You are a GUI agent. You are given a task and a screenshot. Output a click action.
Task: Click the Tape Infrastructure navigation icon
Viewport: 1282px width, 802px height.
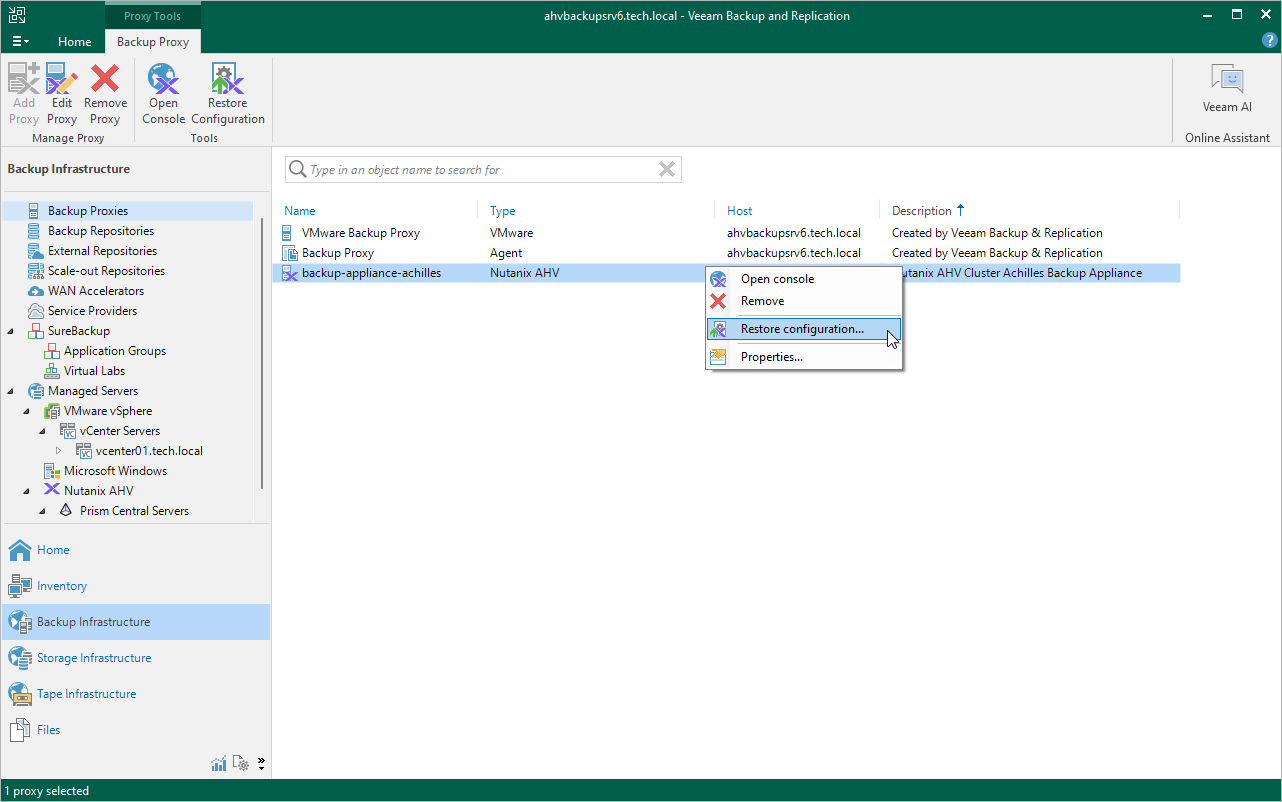pos(20,694)
